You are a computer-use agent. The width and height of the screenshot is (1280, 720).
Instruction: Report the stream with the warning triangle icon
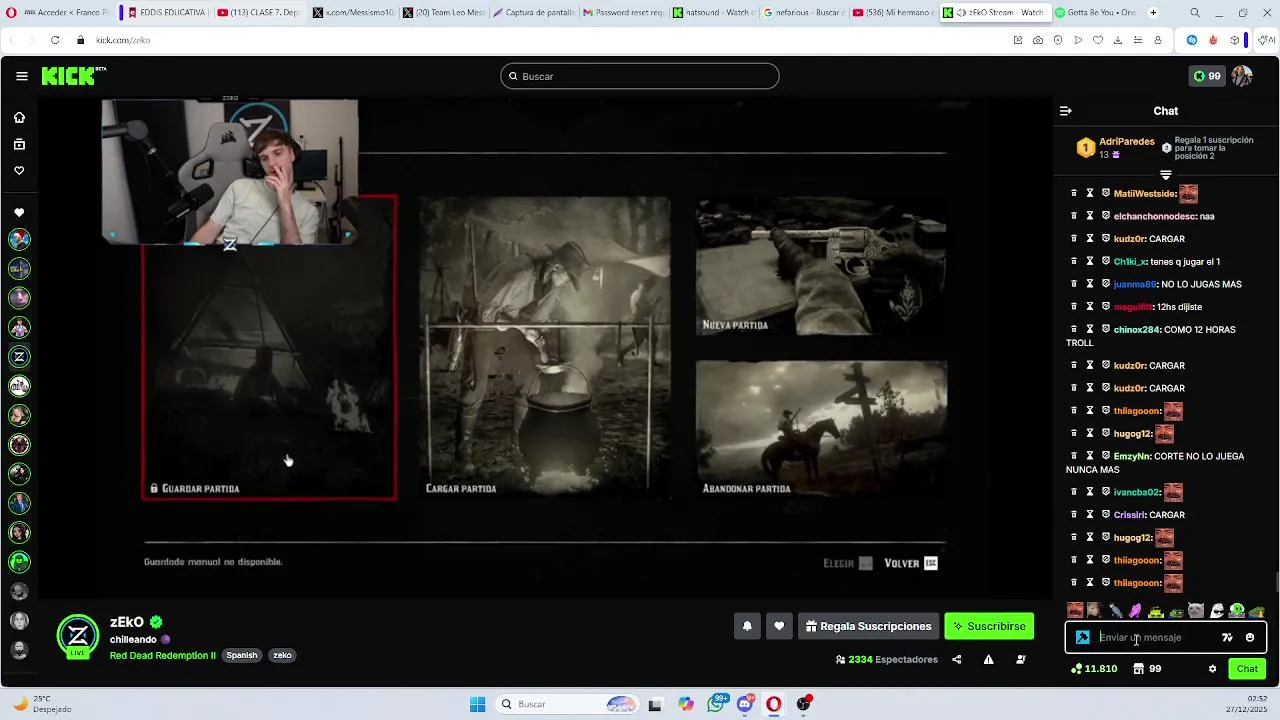pyautogui.click(x=988, y=660)
